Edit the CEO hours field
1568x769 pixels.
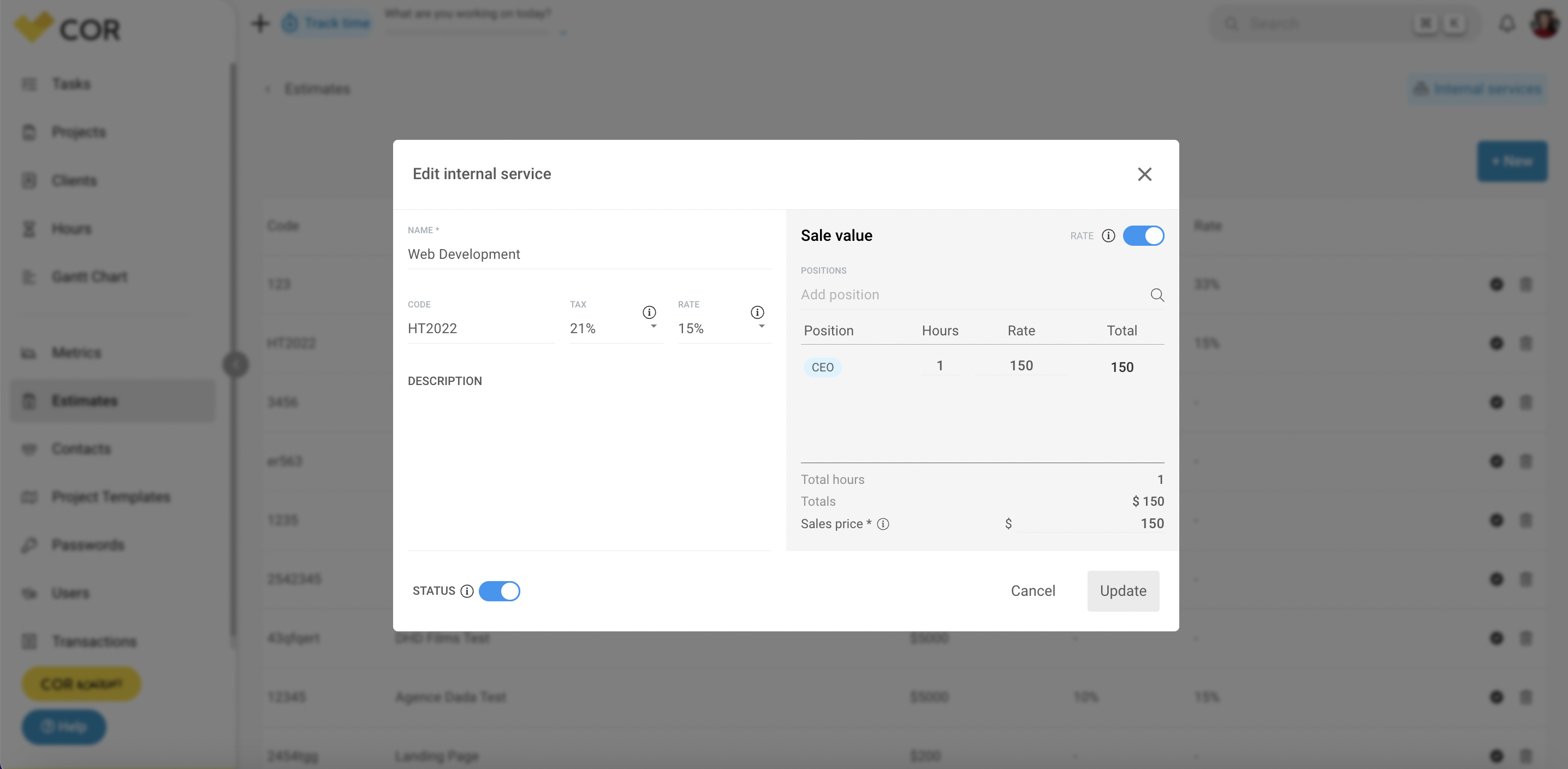[x=940, y=365]
